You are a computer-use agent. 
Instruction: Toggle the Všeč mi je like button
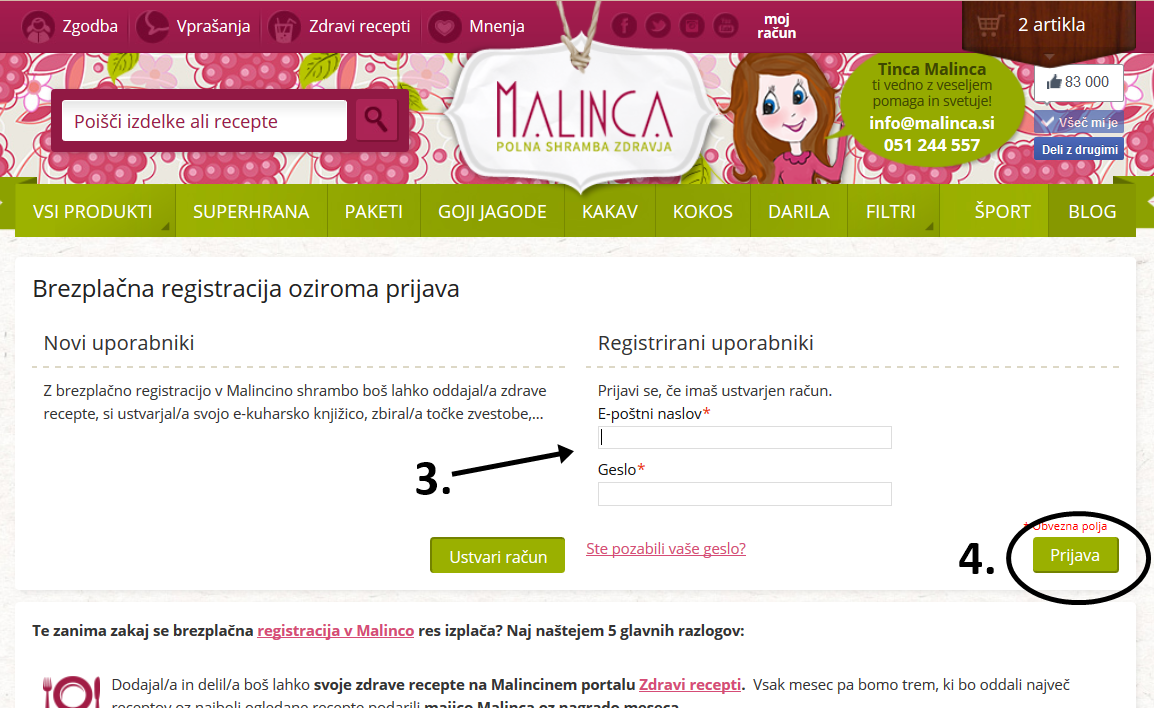1078,122
